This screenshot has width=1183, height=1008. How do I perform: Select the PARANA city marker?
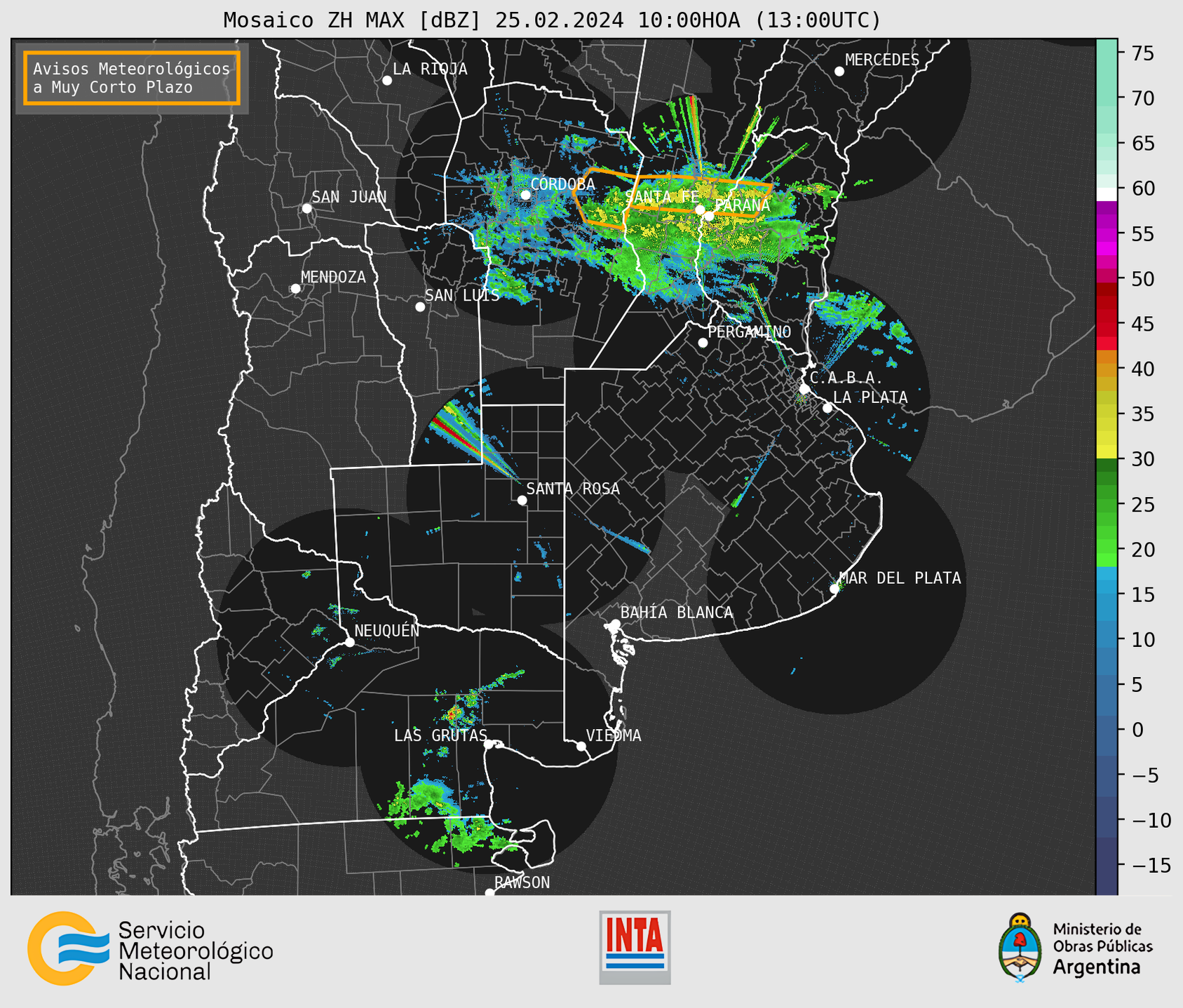(710, 216)
